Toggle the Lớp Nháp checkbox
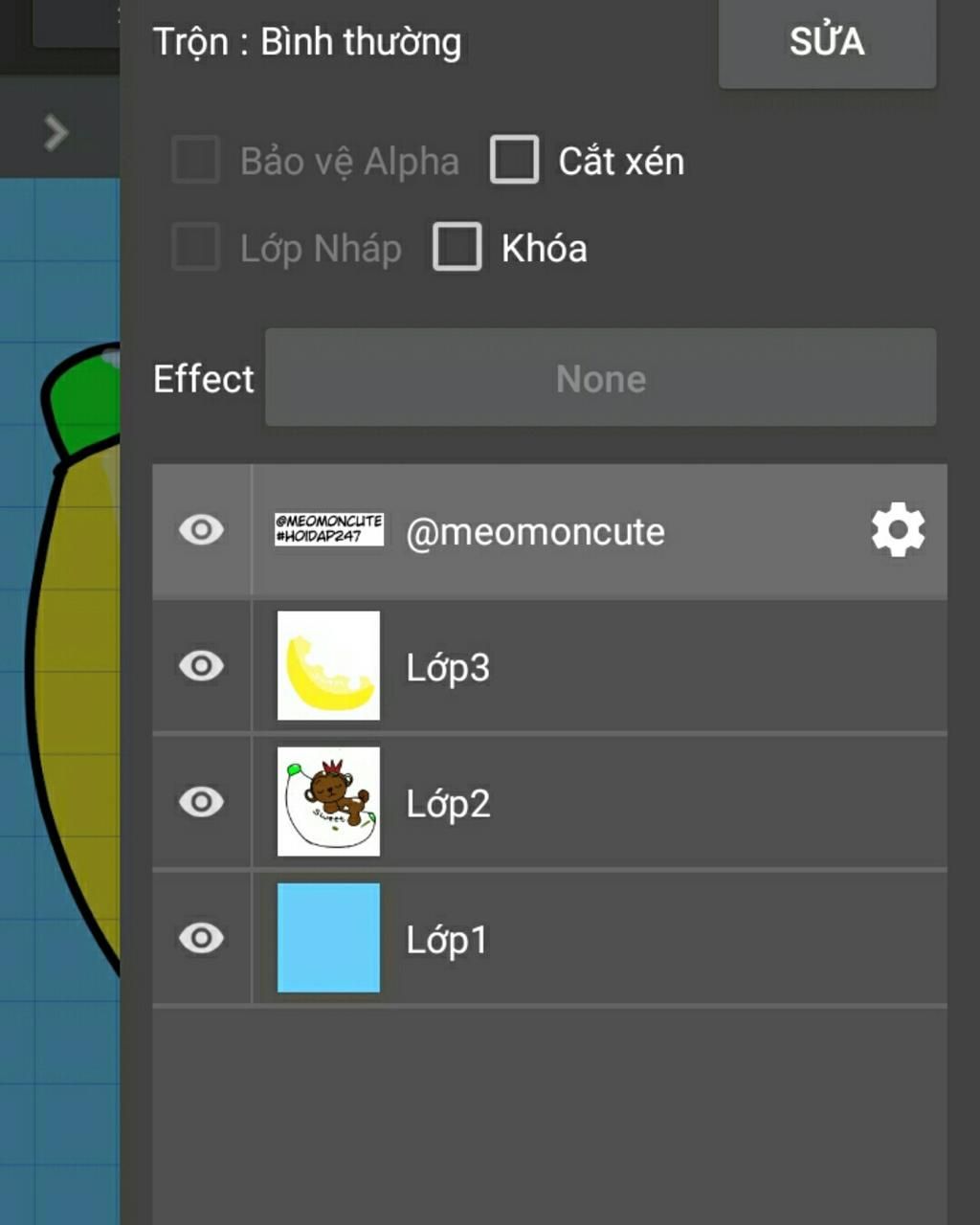Screen dimensions: 980x1225 pos(196,247)
